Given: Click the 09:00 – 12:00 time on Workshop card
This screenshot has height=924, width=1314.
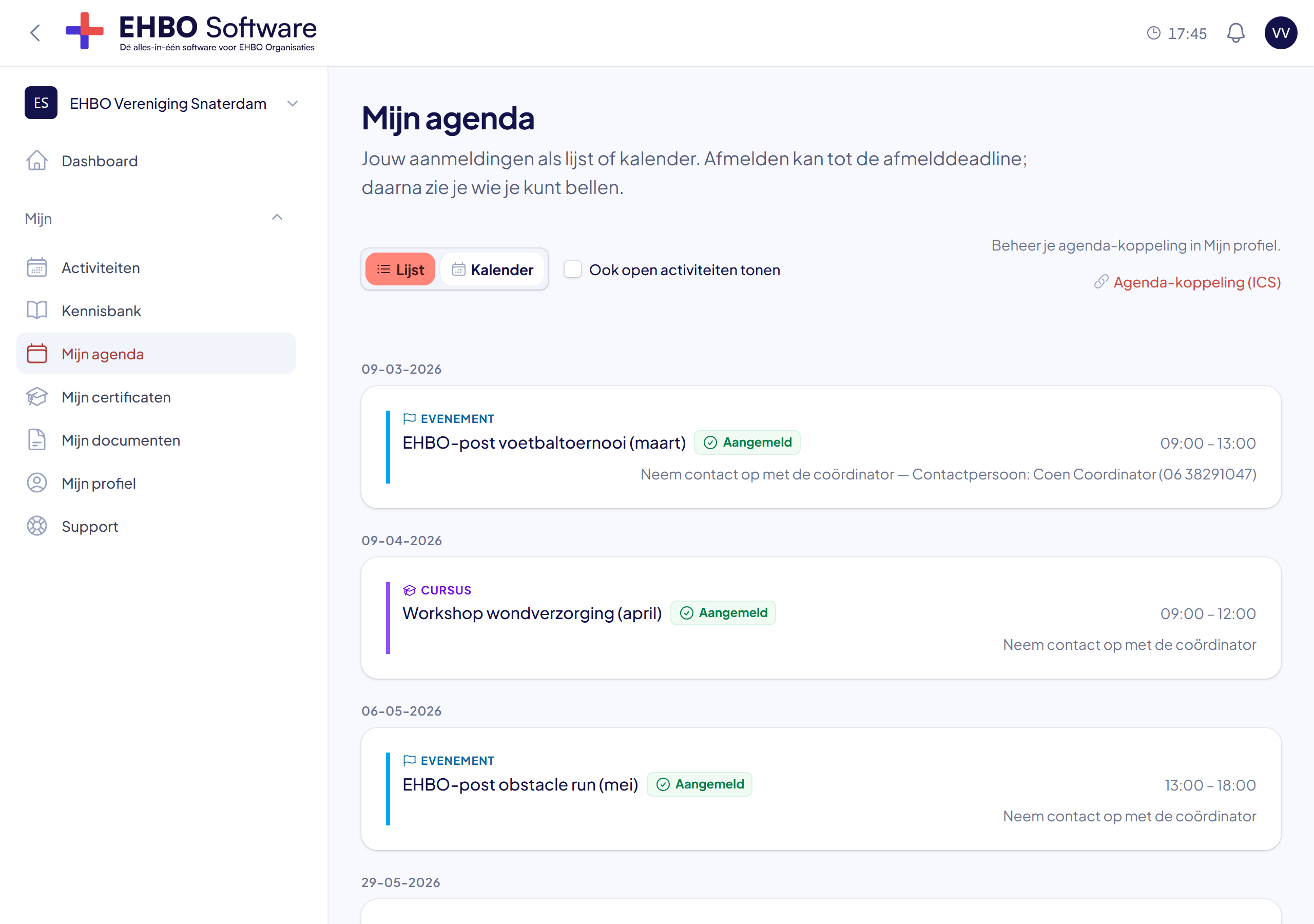Looking at the screenshot, I should [1208, 614].
